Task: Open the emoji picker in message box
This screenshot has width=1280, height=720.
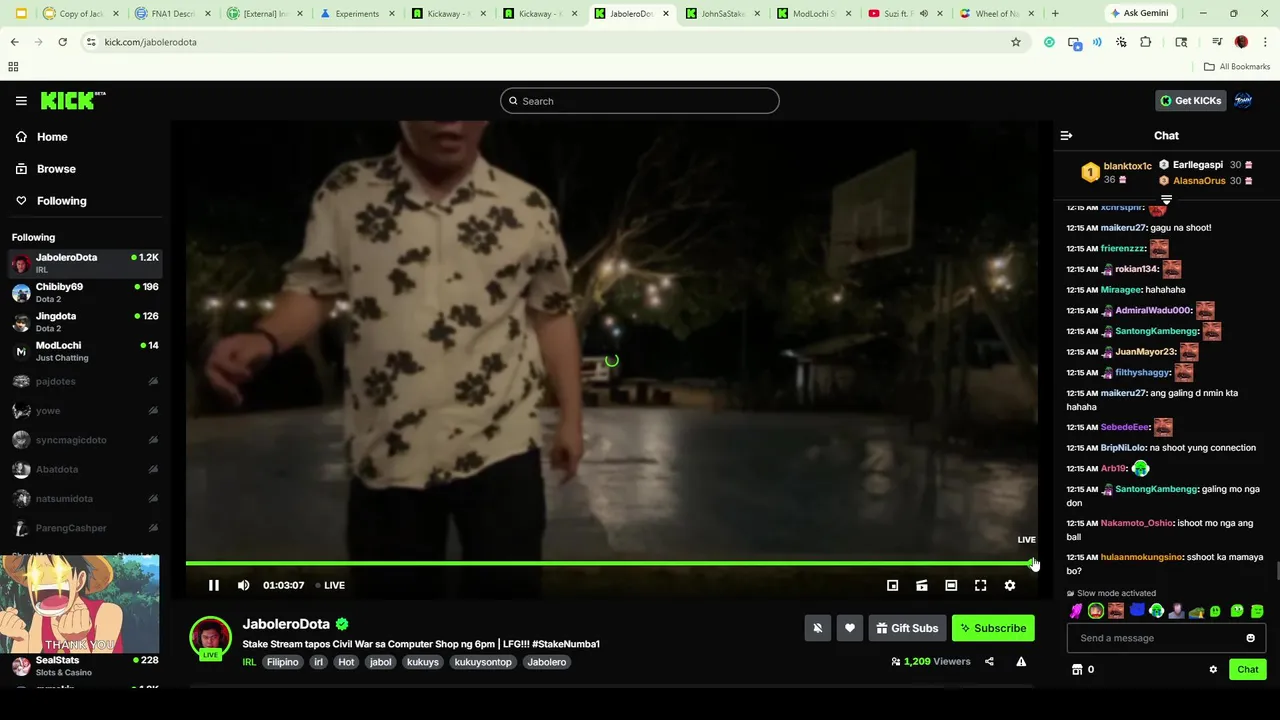Action: pos(1250,638)
